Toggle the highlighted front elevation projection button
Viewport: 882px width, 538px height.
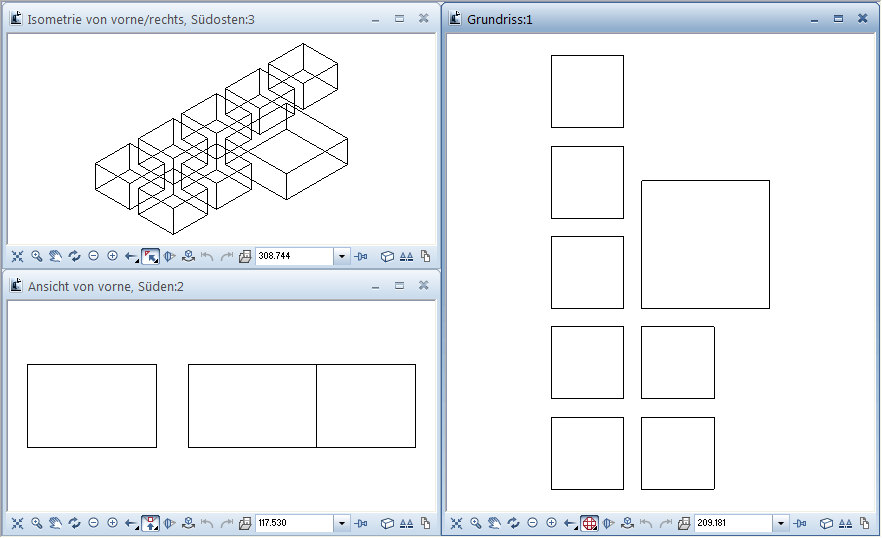(150, 523)
